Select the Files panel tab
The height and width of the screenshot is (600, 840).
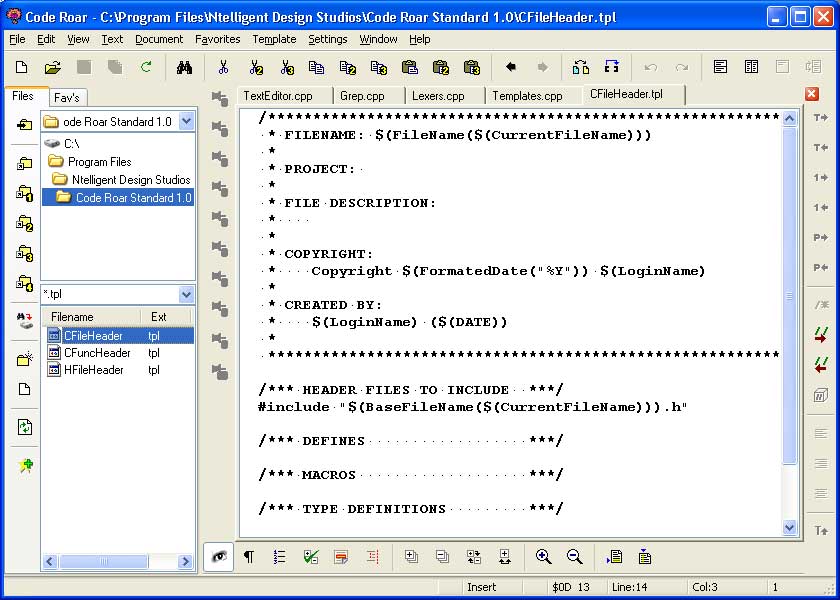coord(23,96)
